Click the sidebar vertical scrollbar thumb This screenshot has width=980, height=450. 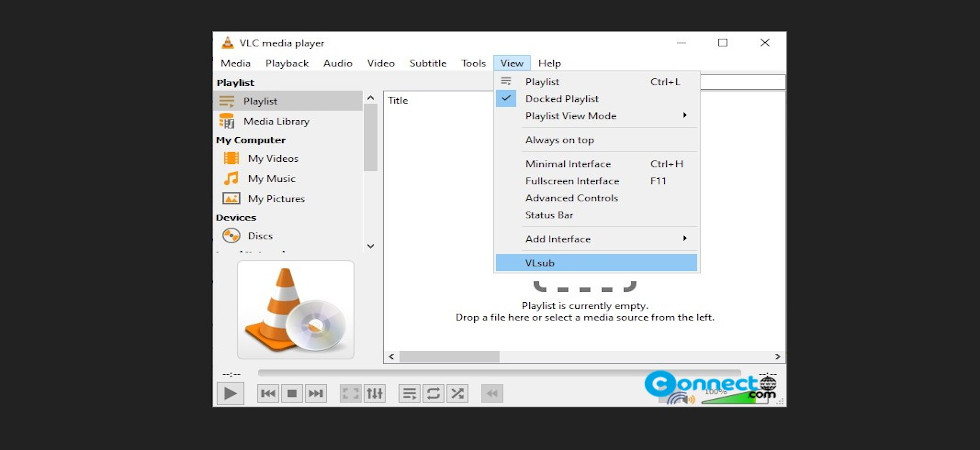point(371,138)
